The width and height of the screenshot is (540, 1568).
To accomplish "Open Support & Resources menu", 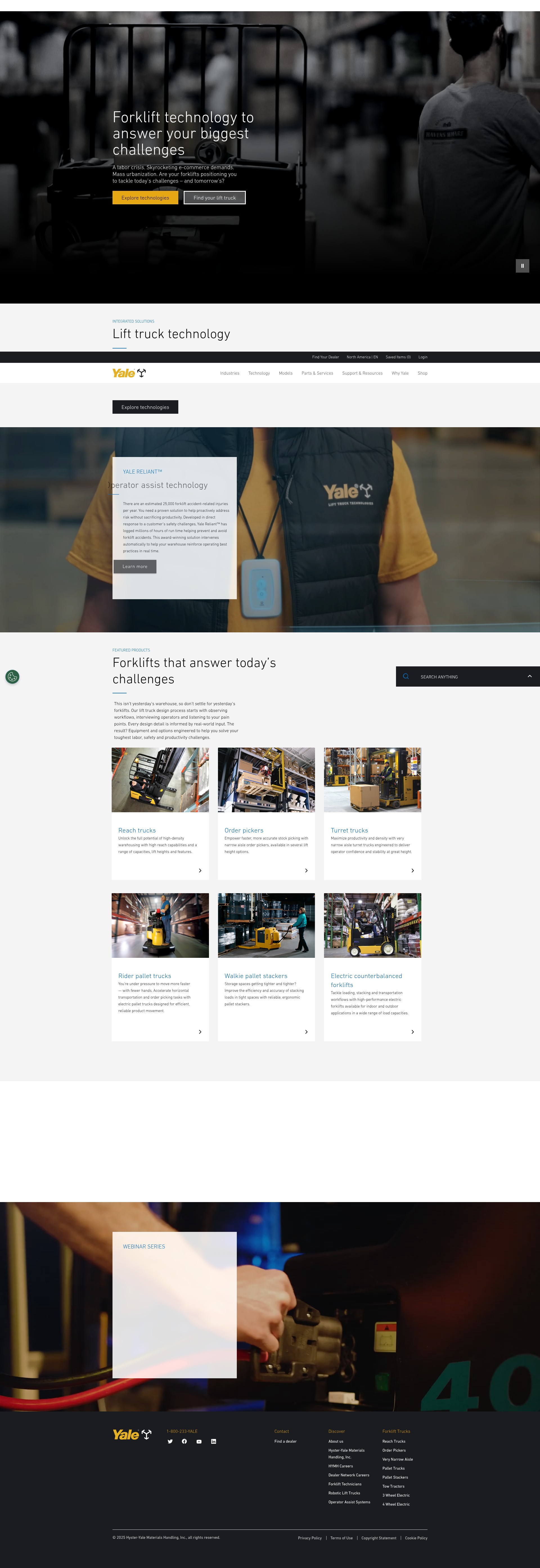I will tap(362, 373).
